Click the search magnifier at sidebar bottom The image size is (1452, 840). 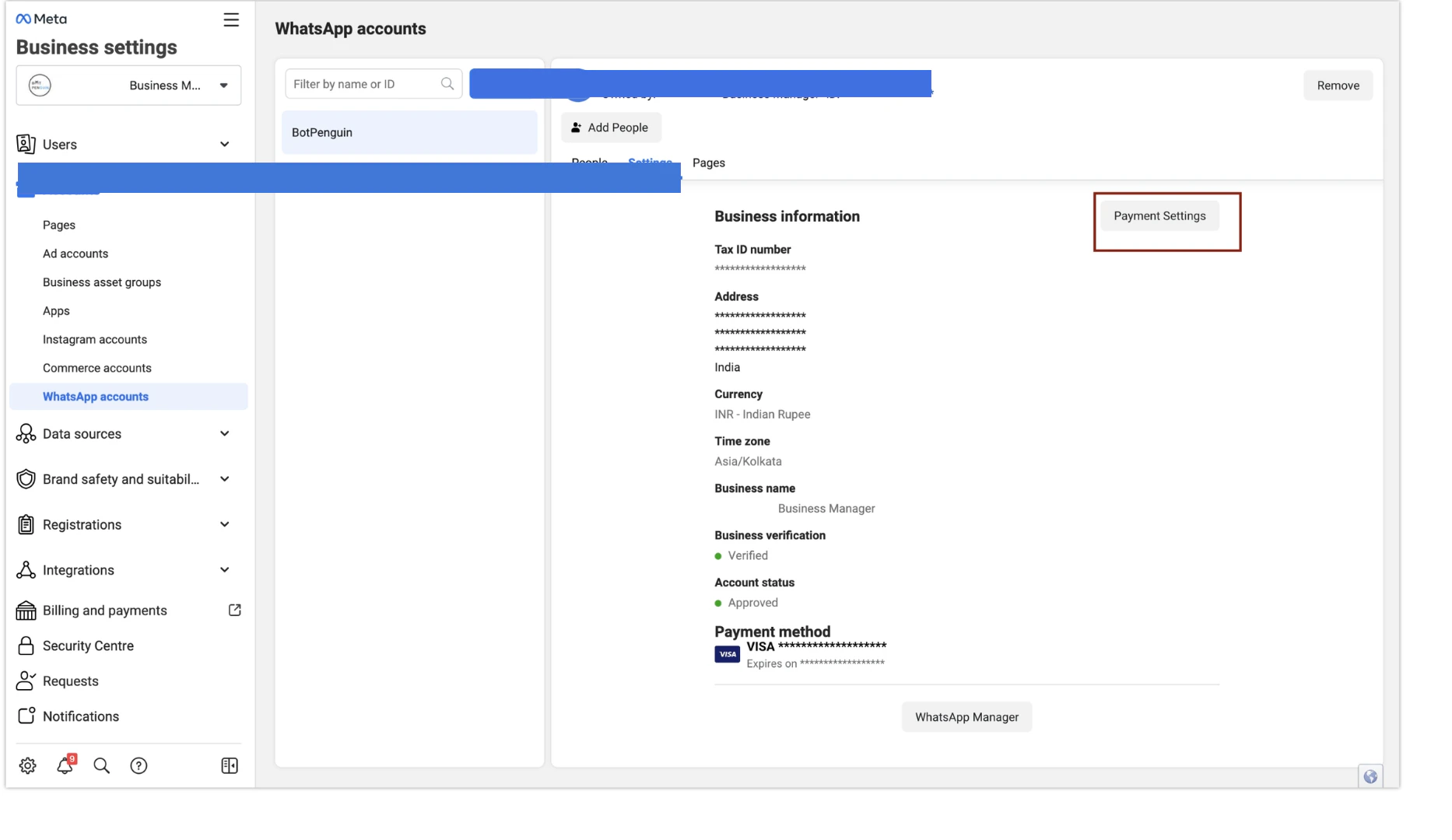(101, 765)
